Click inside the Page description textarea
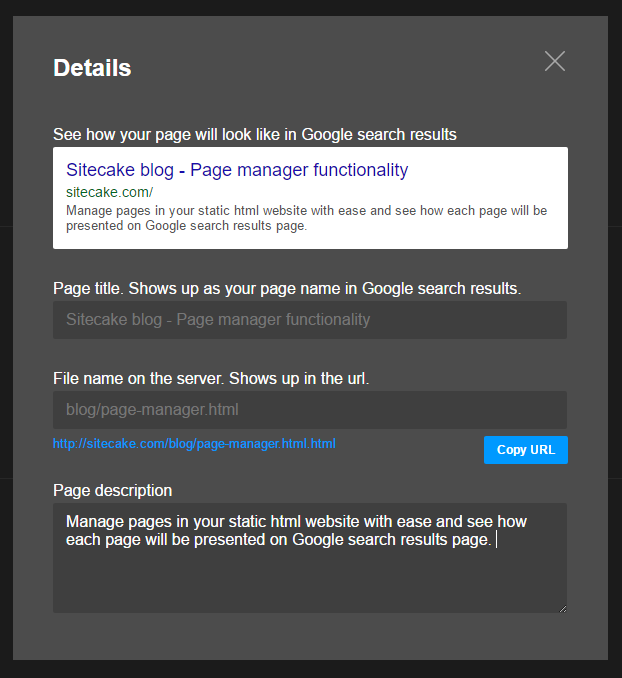Image resolution: width=622 pixels, height=678 pixels. click(310, 558)
